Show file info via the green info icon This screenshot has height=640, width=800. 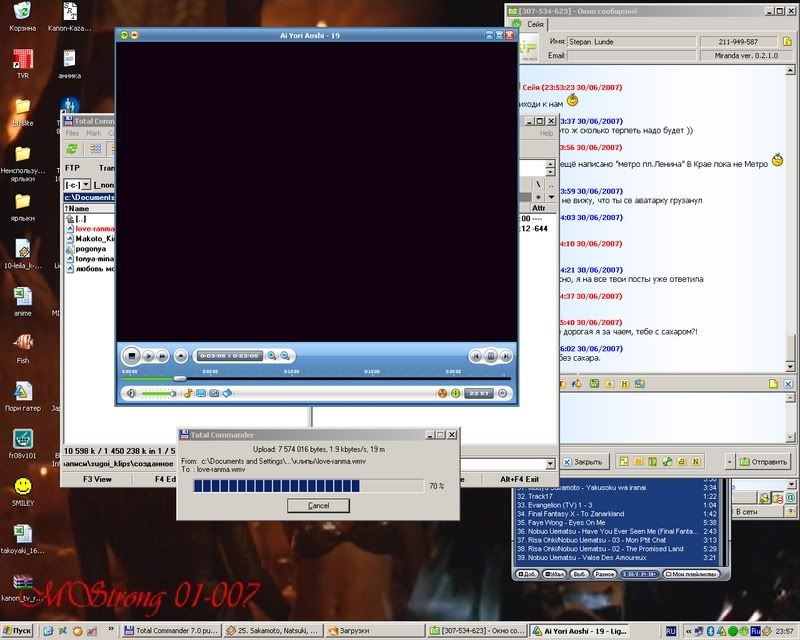(x=456, y=393)
